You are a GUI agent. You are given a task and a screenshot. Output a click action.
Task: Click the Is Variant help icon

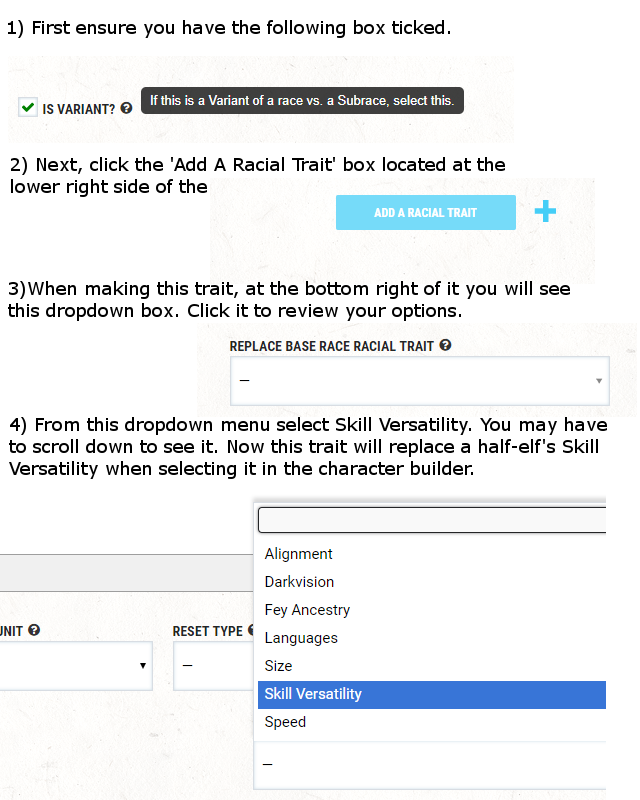pyautogui.click(x=127, y=108)
